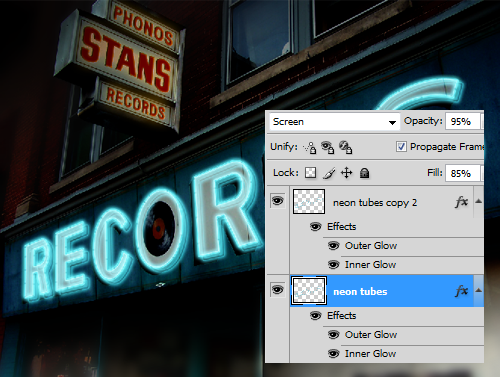The height and width of the screenshot is (377, 500).
Task: Click the Fill field showing 85%
Action: [x=463, y=173]
